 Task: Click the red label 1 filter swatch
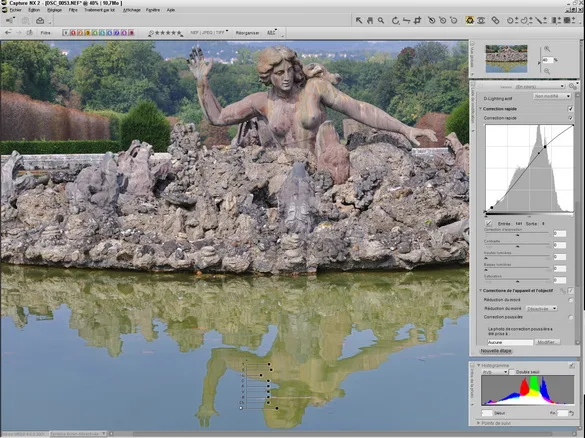click(73, 33)
